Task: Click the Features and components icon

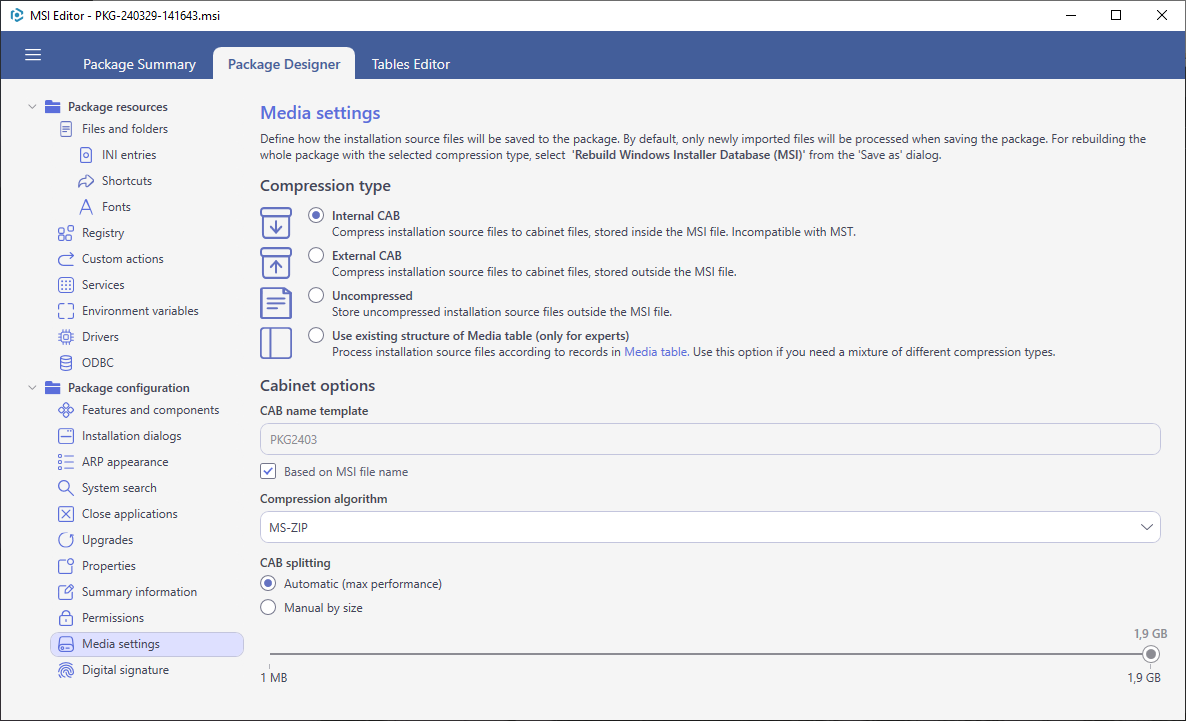Action: (66, 410)
